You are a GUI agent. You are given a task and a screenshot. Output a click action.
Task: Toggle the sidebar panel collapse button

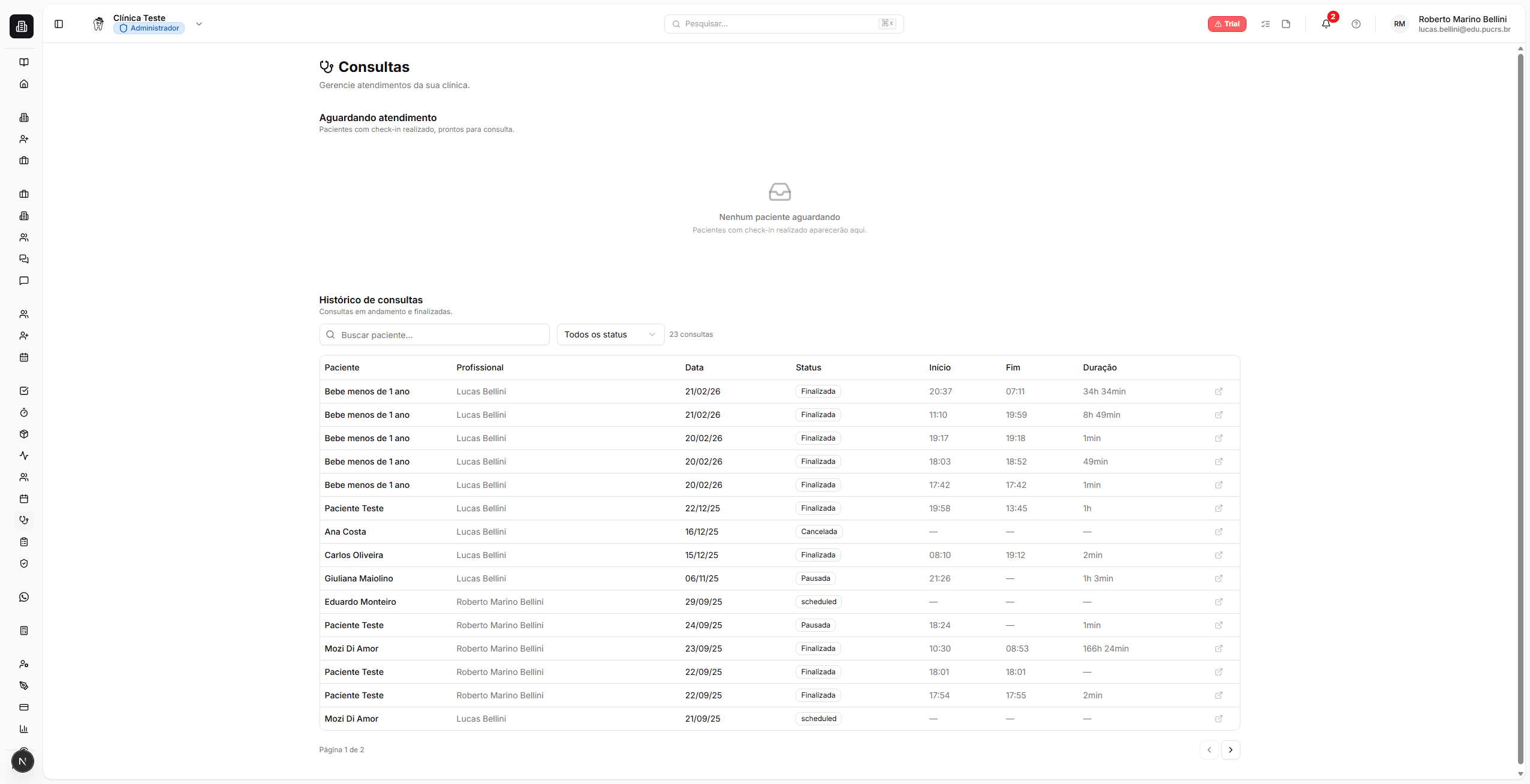(x=59, y=24)
